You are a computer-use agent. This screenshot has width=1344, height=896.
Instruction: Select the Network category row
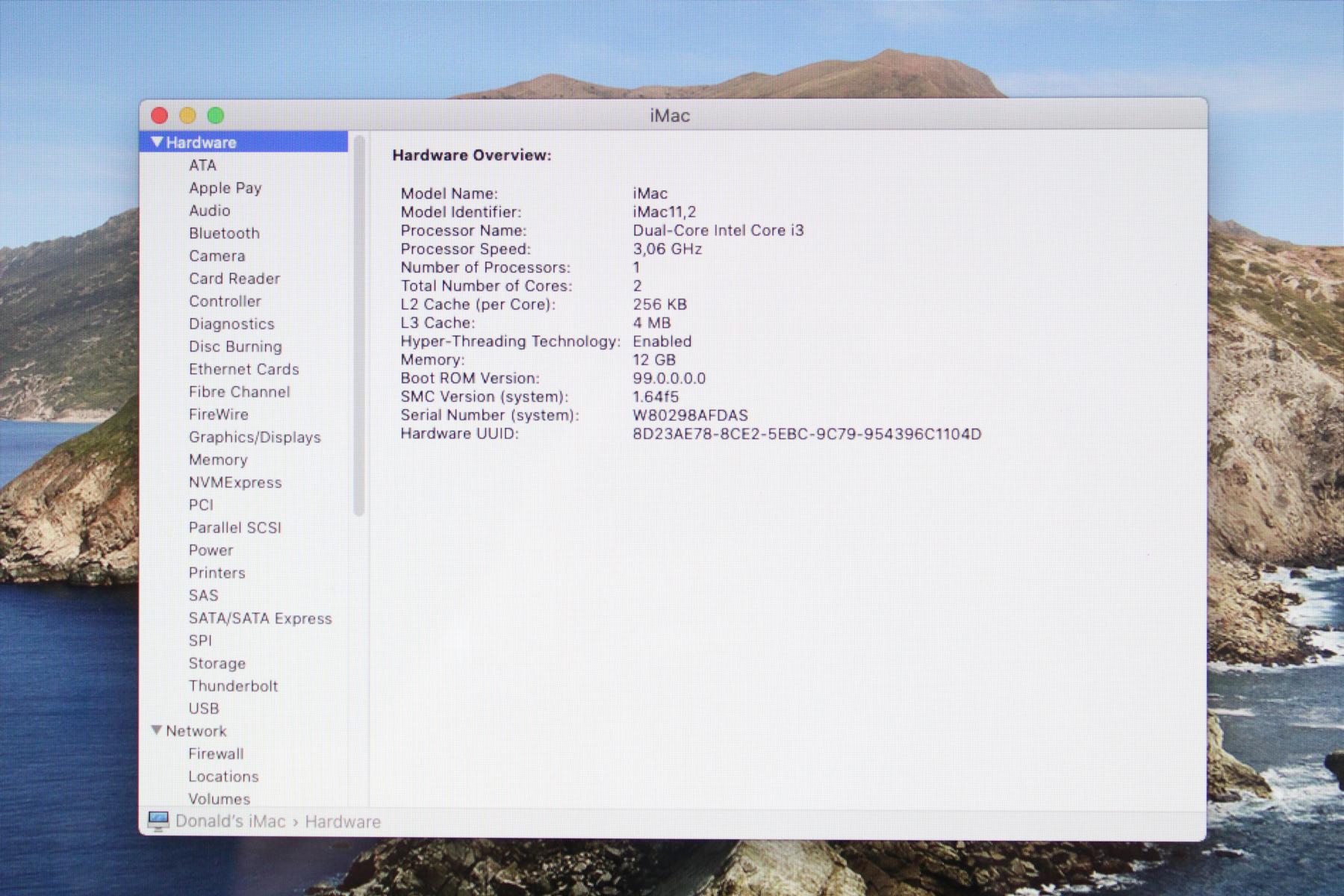243,731
